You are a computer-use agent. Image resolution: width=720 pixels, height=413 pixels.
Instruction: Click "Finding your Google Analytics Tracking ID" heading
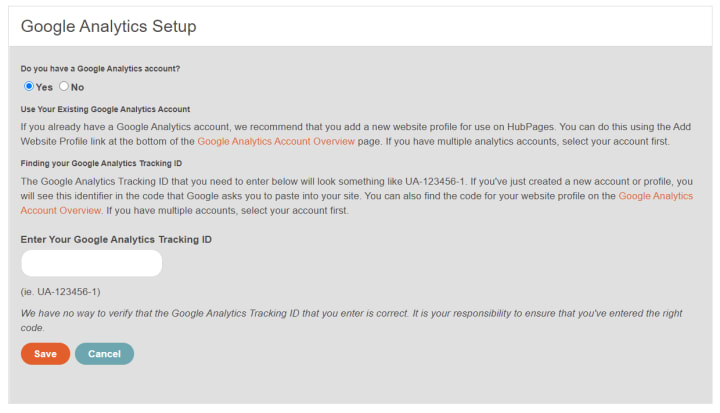pos(101,163)
